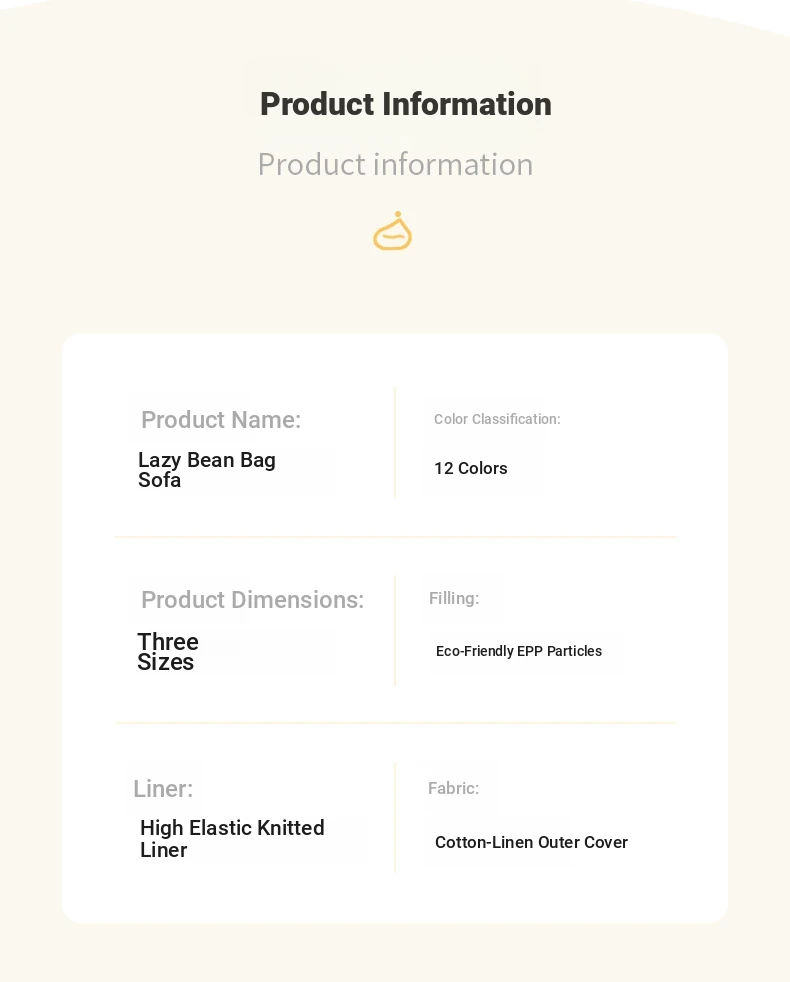Viewport: 790px width, 982px height.
Task: Click the 12 Colors value
Action: [x=470, y=468]
